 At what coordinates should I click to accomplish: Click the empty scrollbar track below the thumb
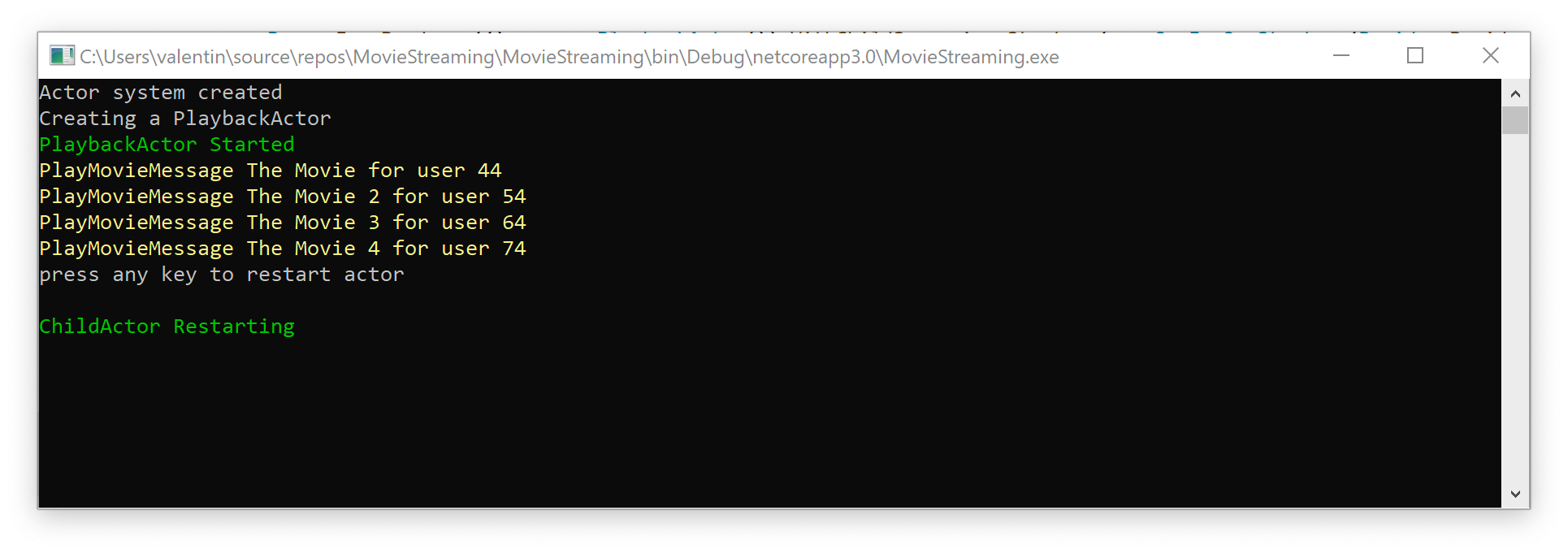[1515, 309]
